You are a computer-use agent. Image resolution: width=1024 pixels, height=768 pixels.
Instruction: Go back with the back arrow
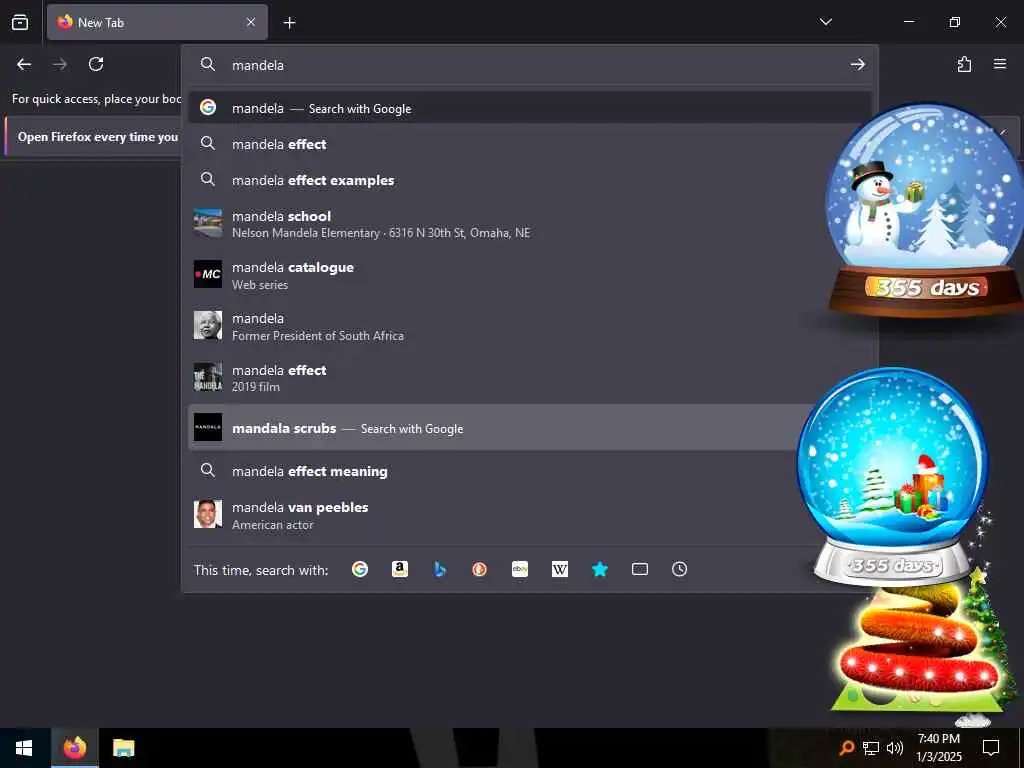[x=24, y=64]
